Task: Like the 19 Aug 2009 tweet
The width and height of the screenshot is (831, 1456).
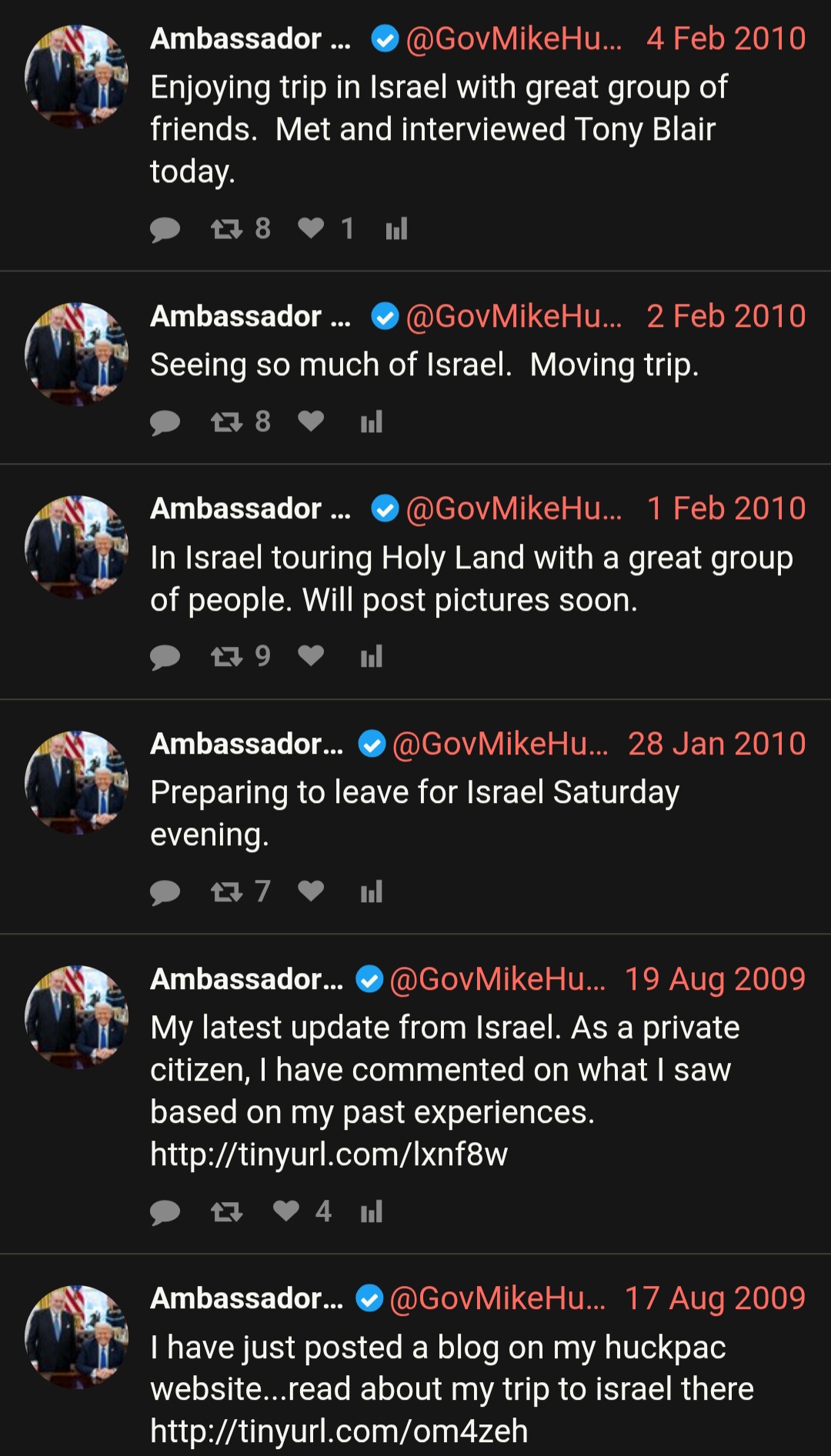Action: (286, 1211)
